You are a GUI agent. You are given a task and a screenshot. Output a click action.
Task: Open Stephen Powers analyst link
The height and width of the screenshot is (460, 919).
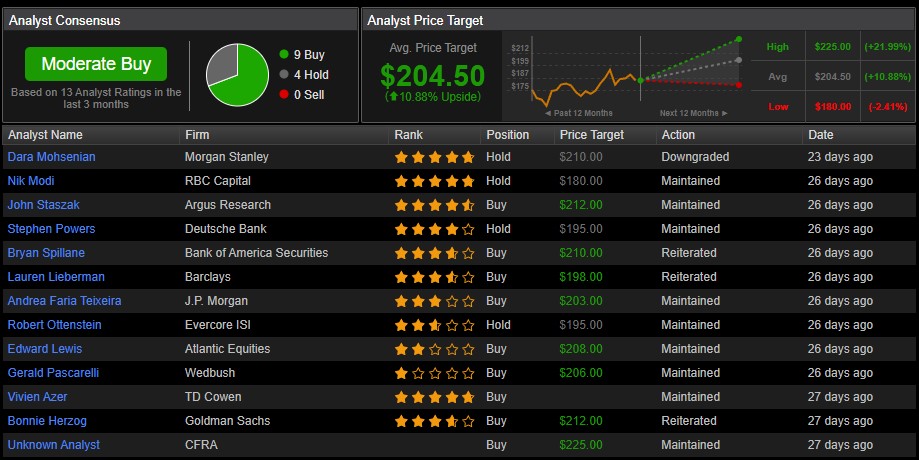52,229
